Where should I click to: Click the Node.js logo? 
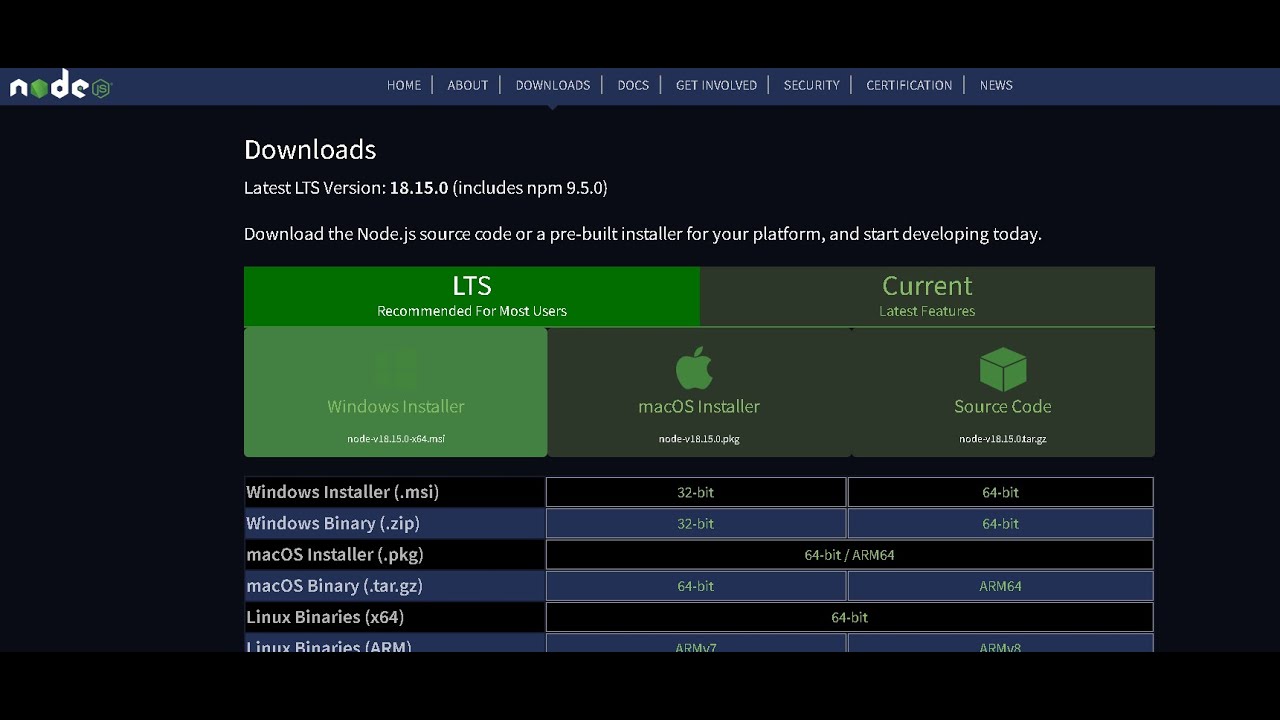point(60,86)
